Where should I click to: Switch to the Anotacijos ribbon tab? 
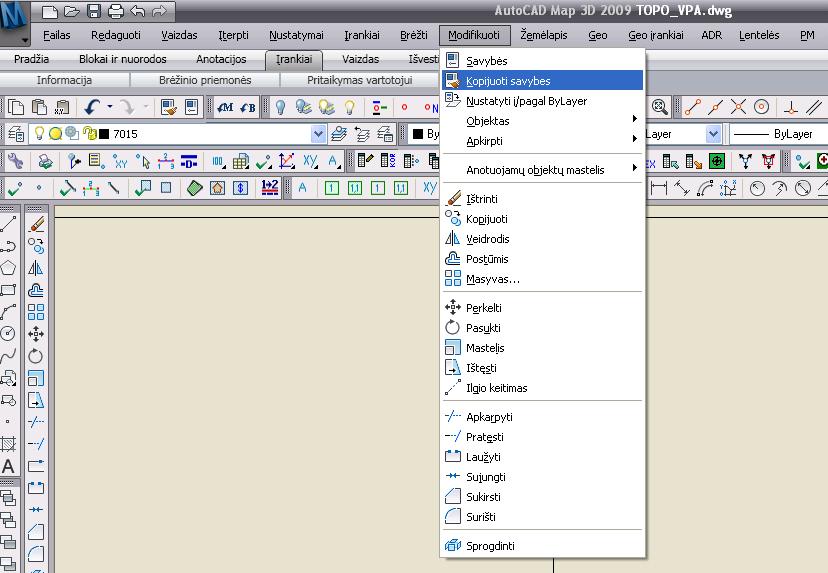(221, 59)
